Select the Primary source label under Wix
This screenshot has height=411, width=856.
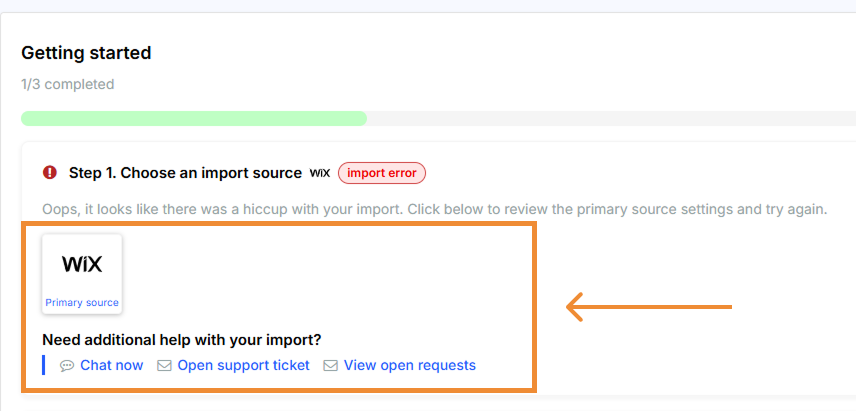(82, 303)
